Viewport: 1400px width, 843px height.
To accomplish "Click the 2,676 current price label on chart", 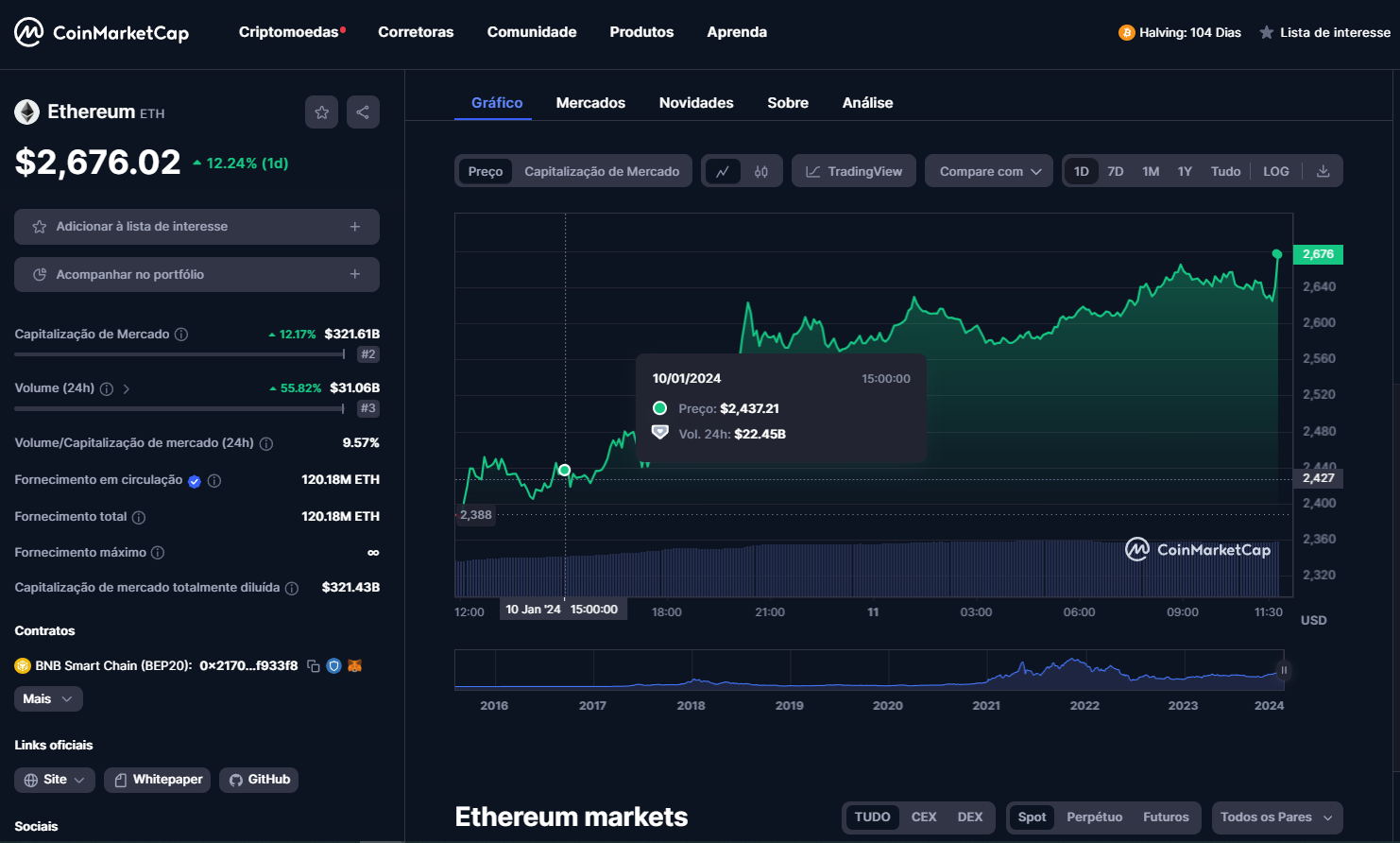I will (x=1318, y=254).
